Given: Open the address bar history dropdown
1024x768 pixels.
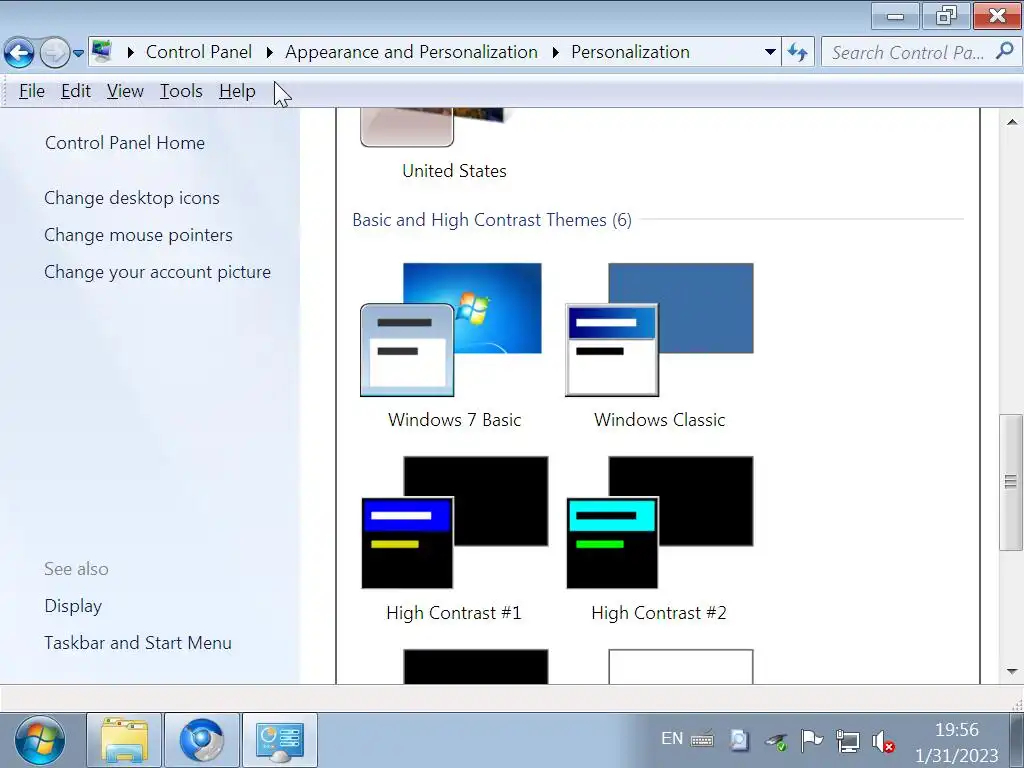Looking at the screenshot, I should (770, 52).
